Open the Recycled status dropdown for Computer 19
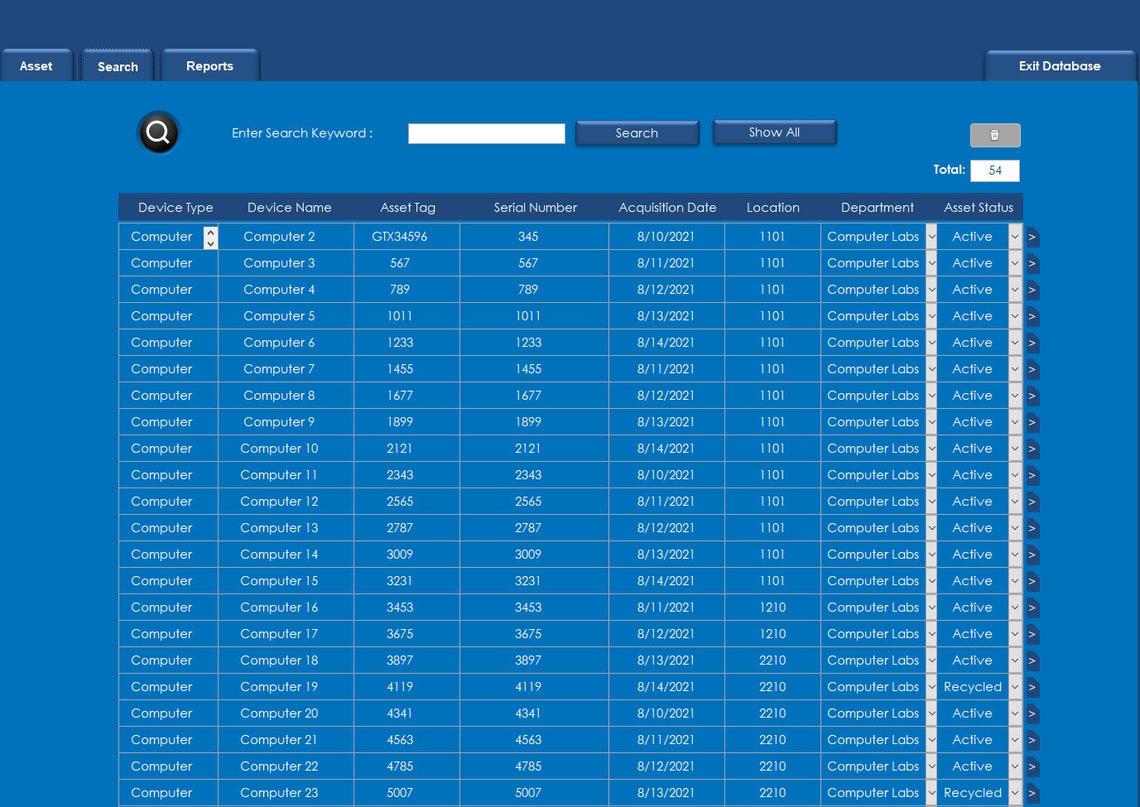Viewport: 1140px width, 807px height. tap(1015, 687)
